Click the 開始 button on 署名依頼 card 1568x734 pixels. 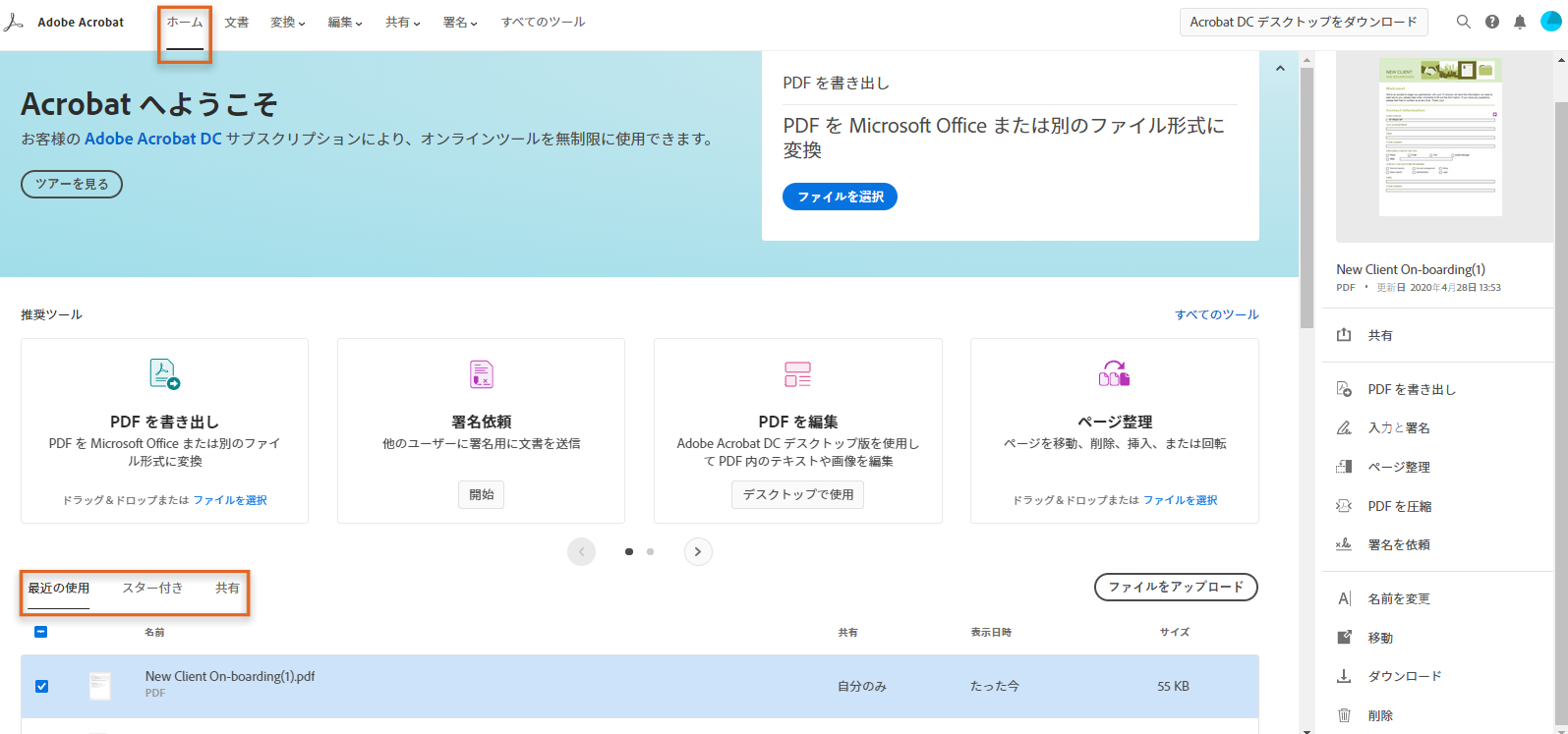pos(482,494)
